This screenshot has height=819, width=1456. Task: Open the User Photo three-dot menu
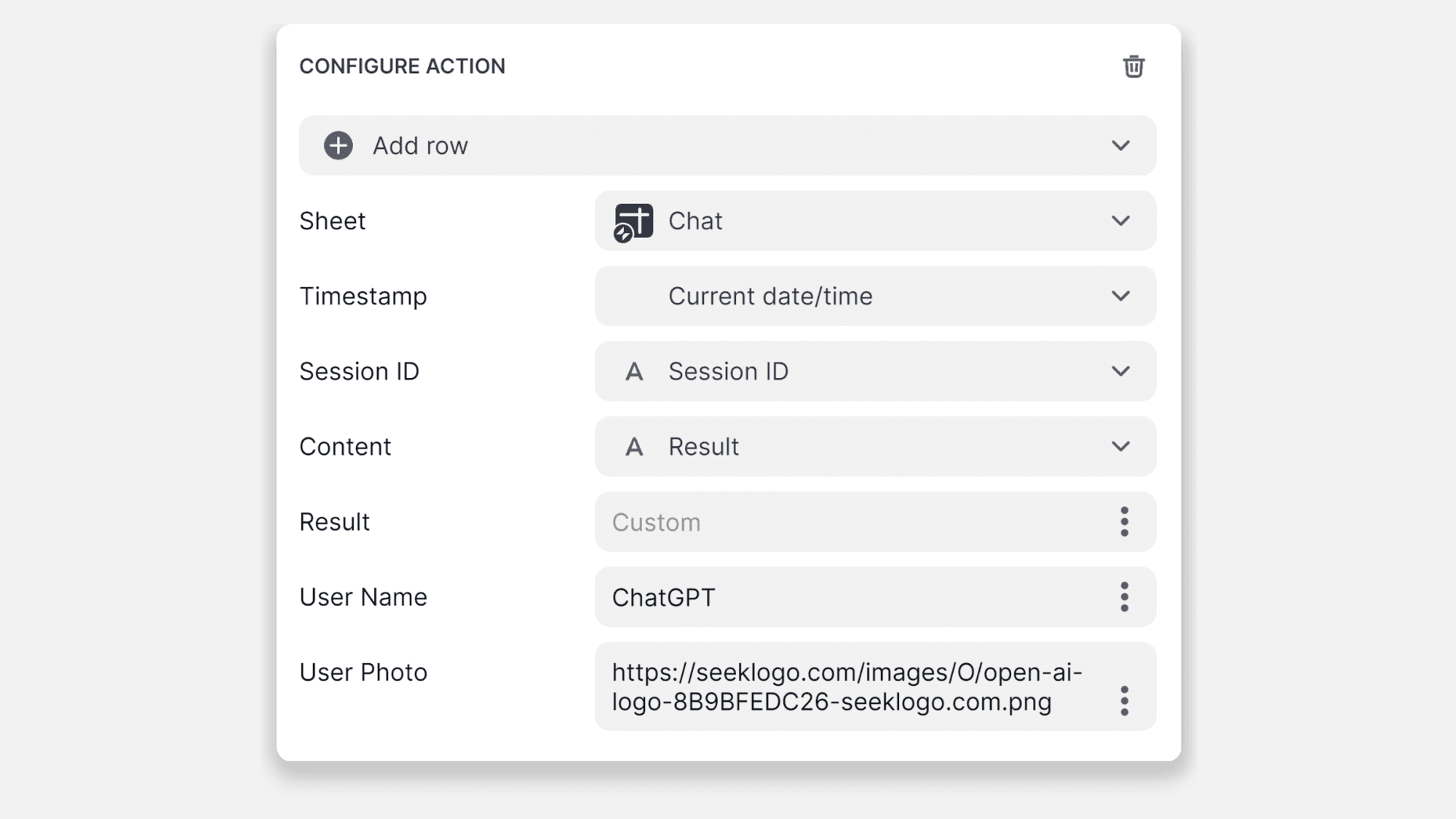1124,701
